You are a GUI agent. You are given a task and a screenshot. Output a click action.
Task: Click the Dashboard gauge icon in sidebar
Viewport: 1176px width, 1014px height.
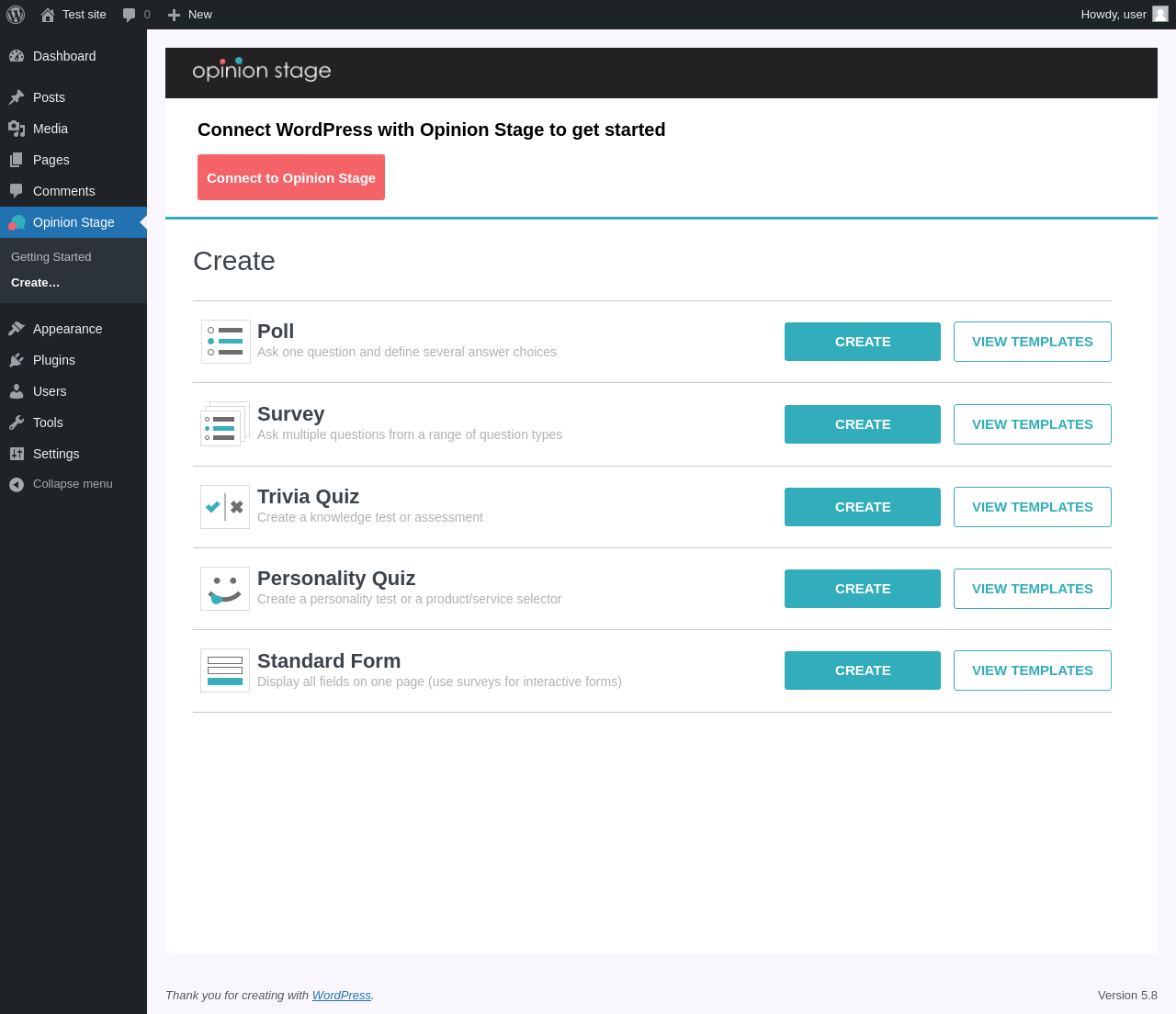17,56
